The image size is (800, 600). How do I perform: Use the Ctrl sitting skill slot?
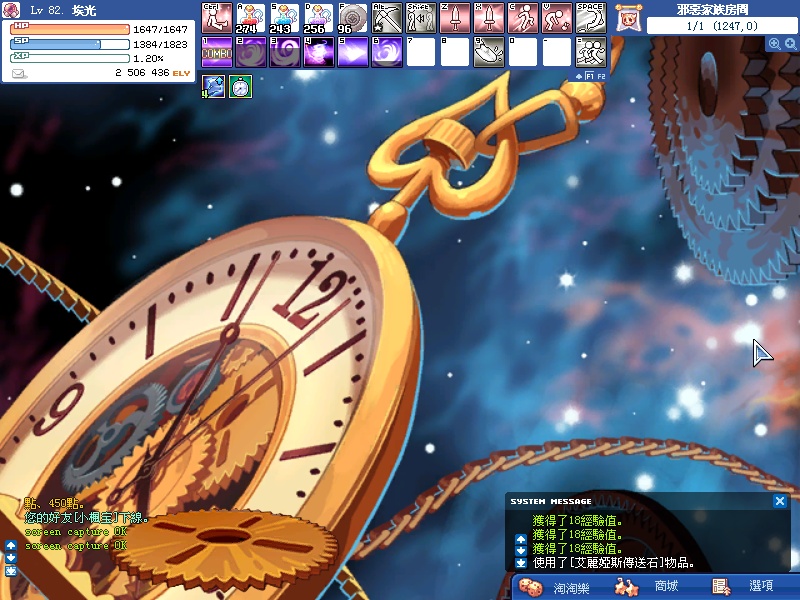click(217, 18)
